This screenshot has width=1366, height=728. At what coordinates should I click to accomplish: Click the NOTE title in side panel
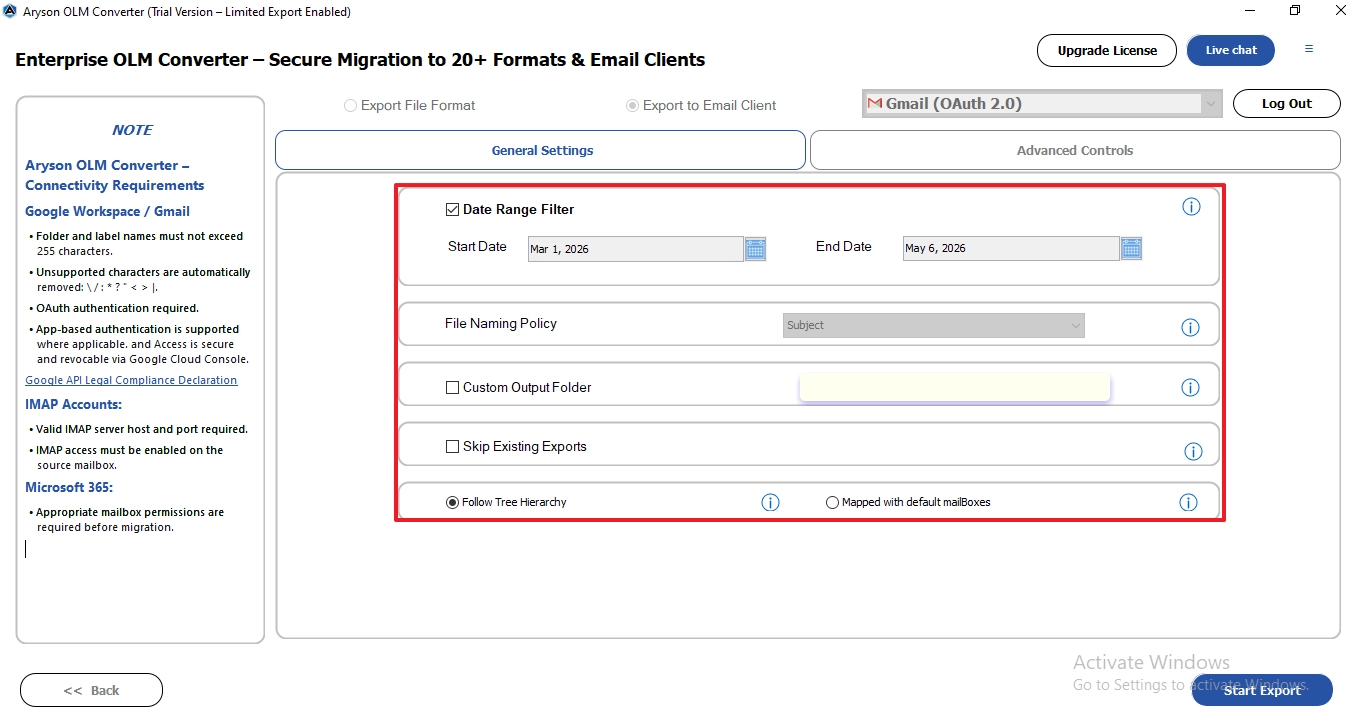[132, 130]
